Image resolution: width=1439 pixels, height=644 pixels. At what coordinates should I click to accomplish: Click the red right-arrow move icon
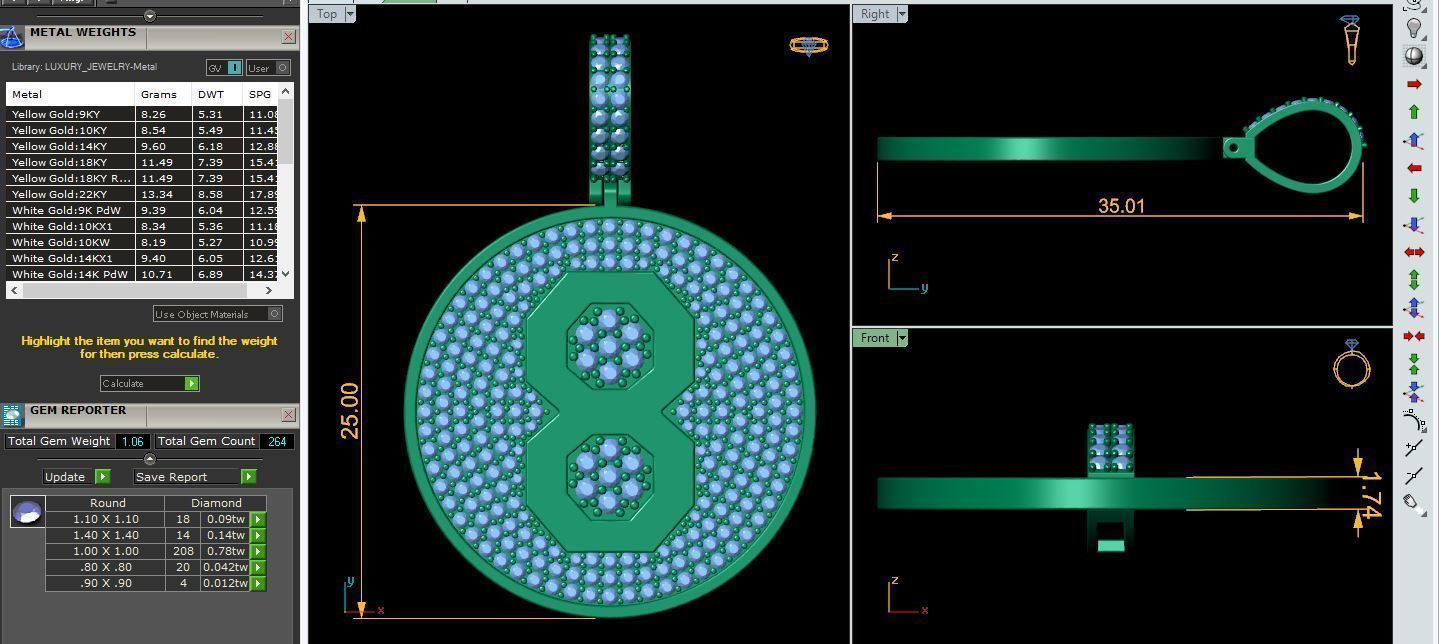coord(1414,84)
